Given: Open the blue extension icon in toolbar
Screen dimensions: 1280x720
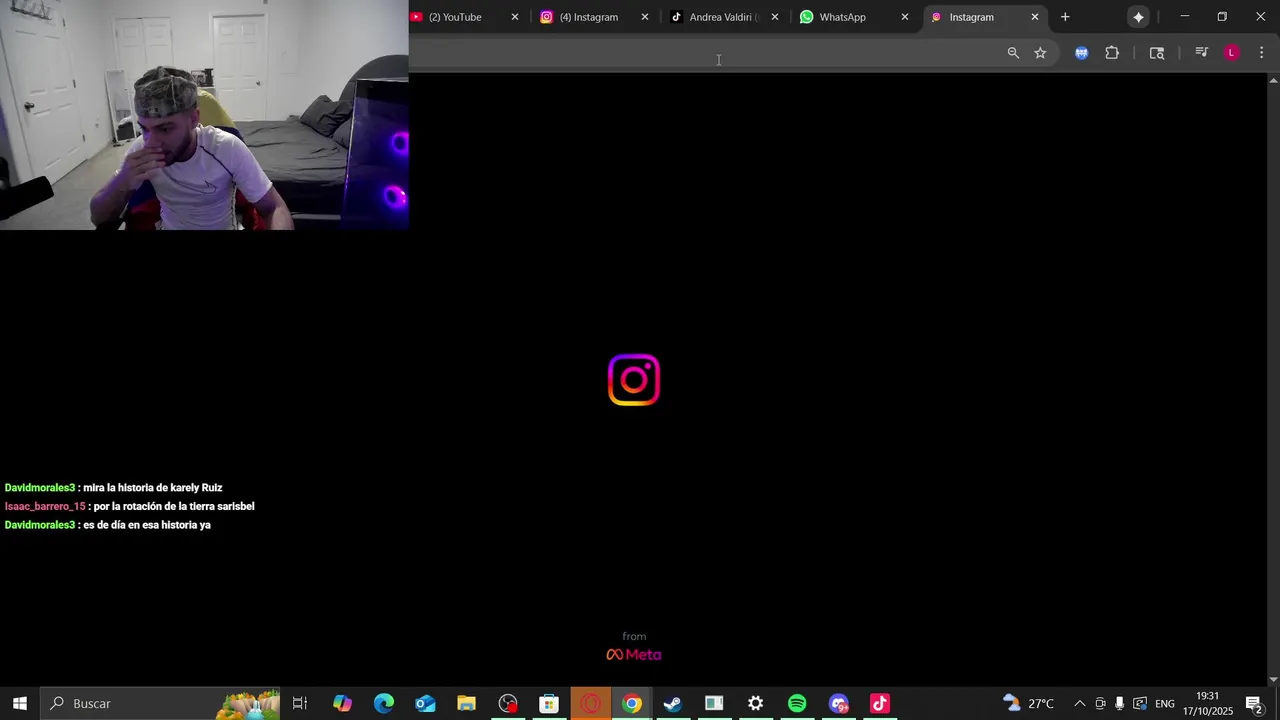Looking at the screenshot, I should pos(1081,53).
